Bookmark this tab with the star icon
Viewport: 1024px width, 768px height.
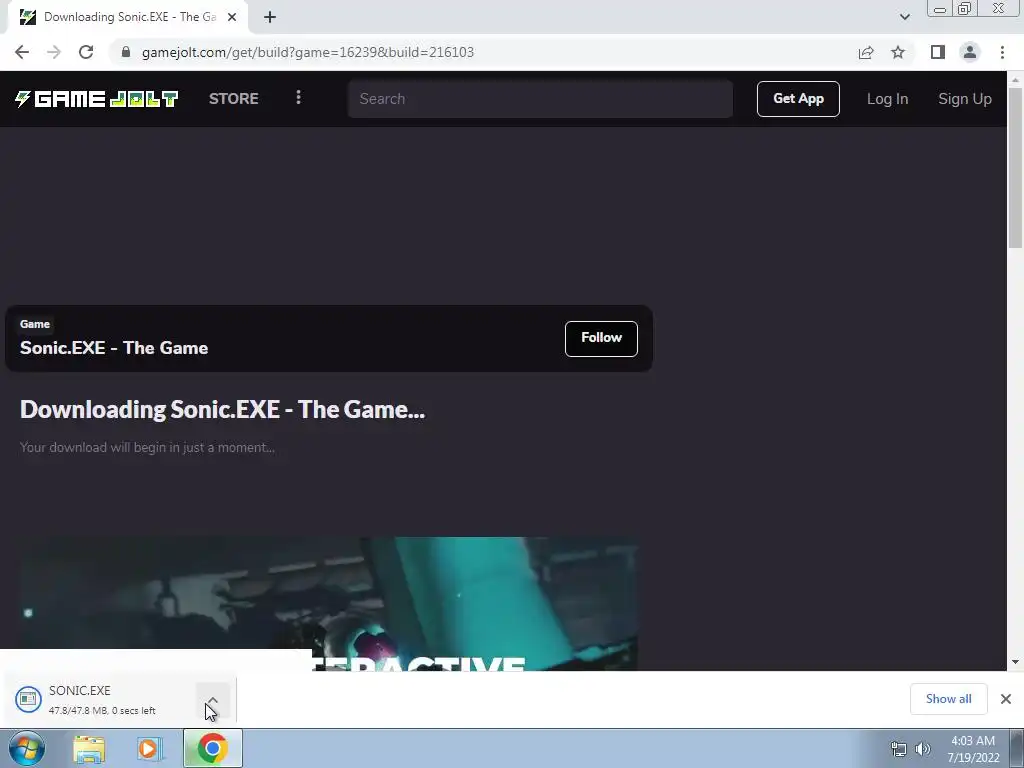[898, 52]
